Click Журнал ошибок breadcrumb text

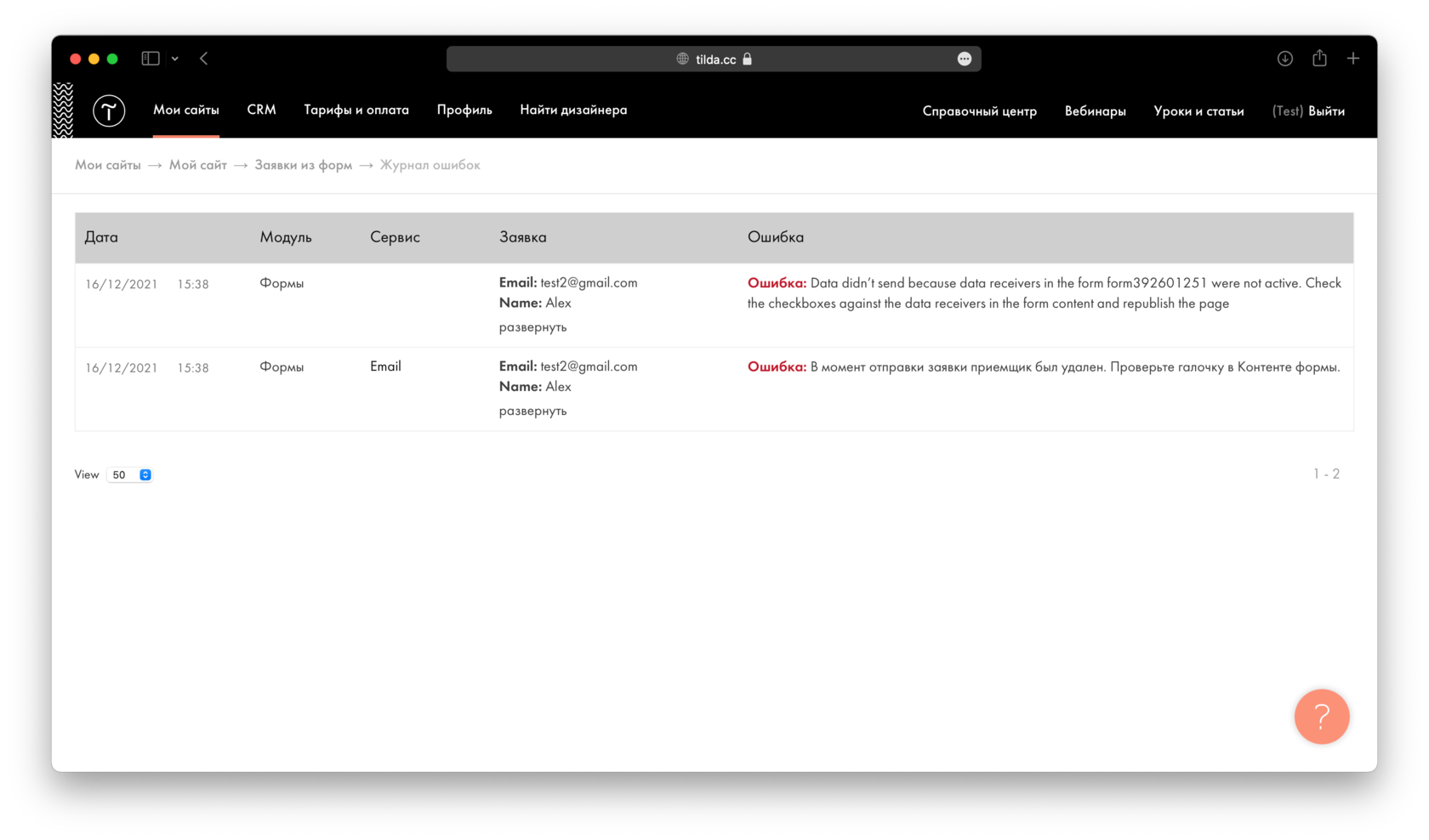pos(430,165)
